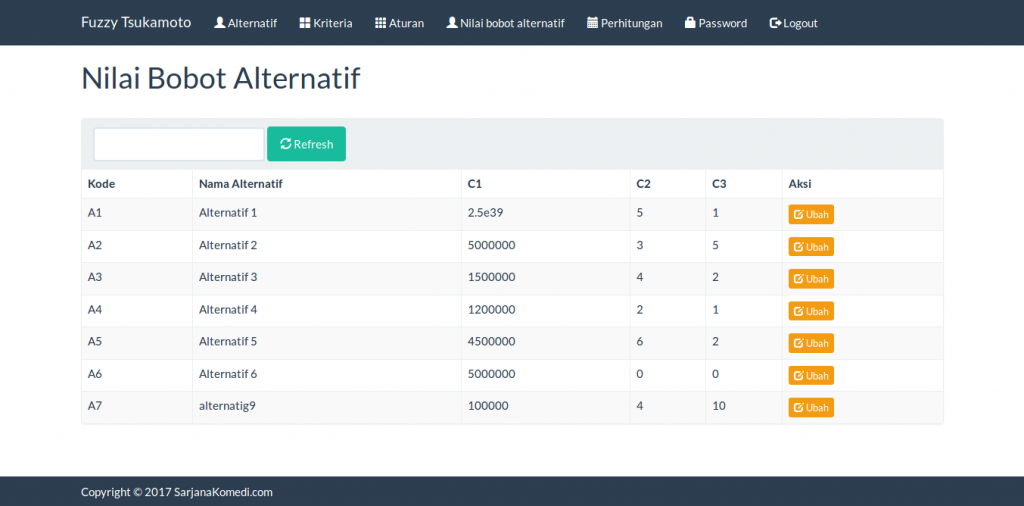Open the Alternatif menu item
Image resolution: width=1024 pixels, height=506 pixels.
click(246, 23)
